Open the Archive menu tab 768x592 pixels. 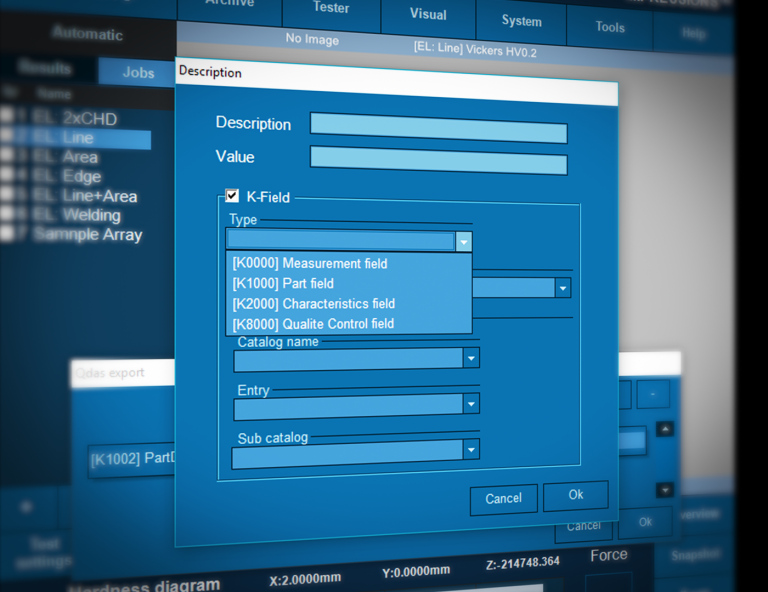click(x=229, y=3)
